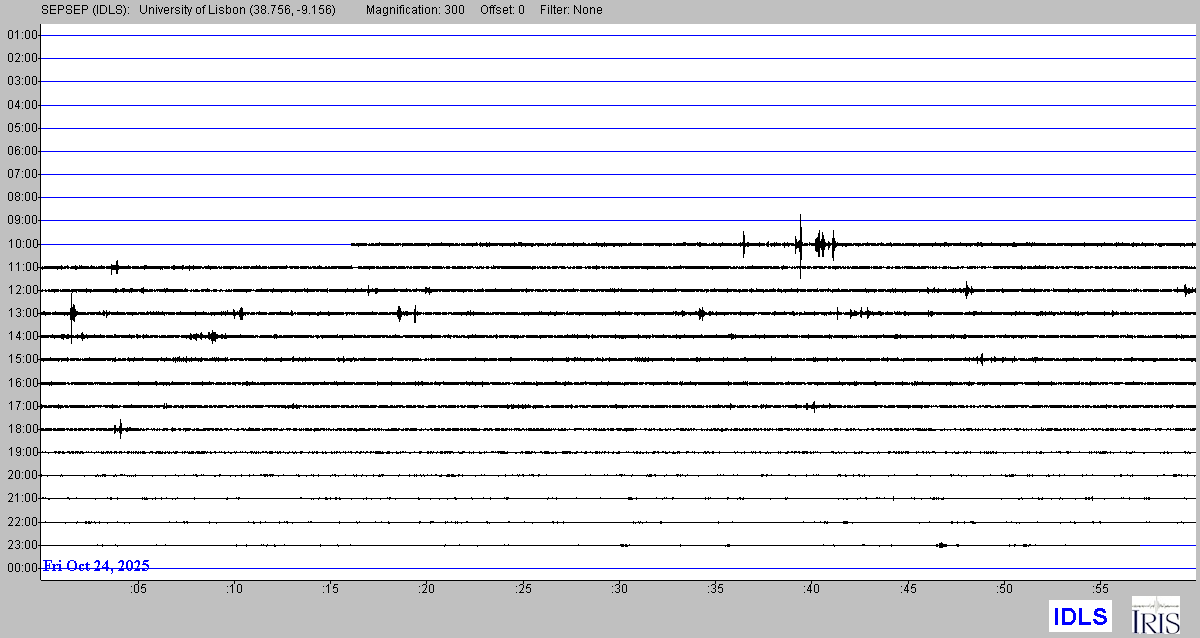
Task: Click the :55 minute axis marker
Action: tap(1100, 589)
